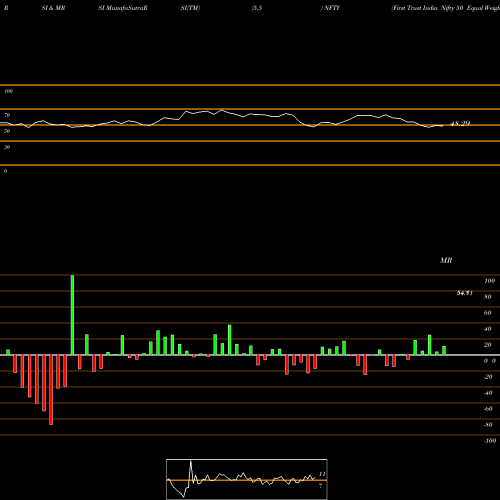This screenshot has width=500, height=500.
Task: Click the MR axis label -40
Action: [488, 393]
